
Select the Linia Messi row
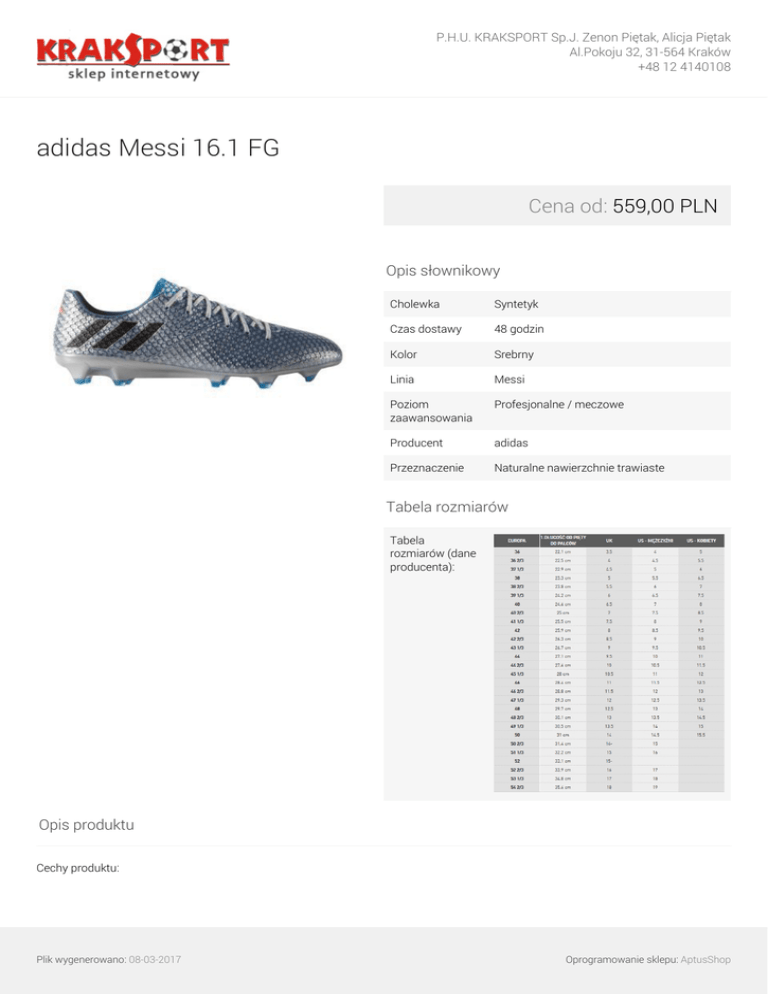click(x=557, y=379)
